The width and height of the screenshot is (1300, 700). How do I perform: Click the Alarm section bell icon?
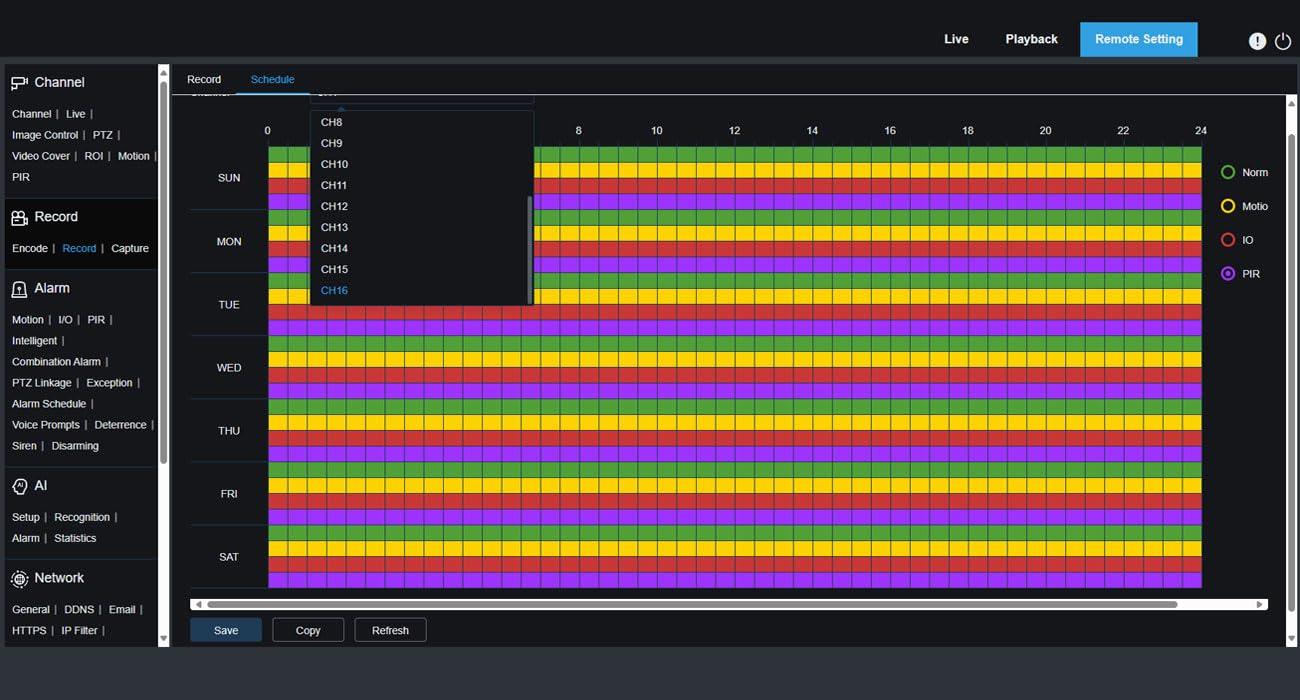coord(19,289)
